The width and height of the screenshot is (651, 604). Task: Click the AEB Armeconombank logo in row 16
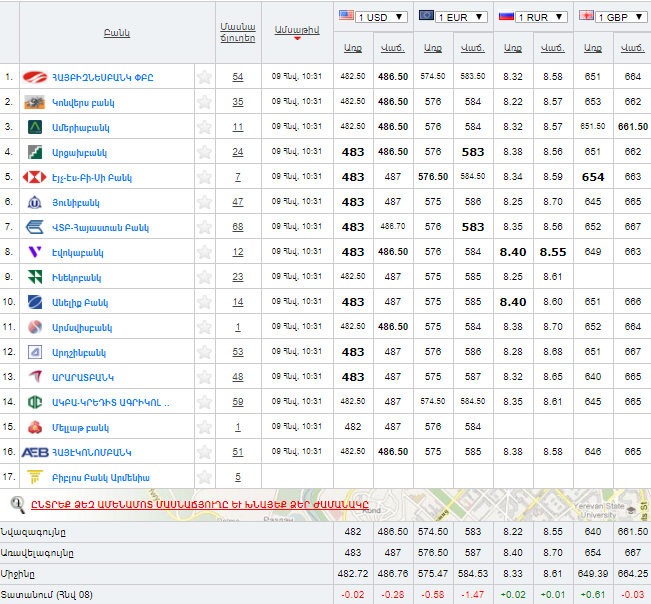tap(35, 452)
